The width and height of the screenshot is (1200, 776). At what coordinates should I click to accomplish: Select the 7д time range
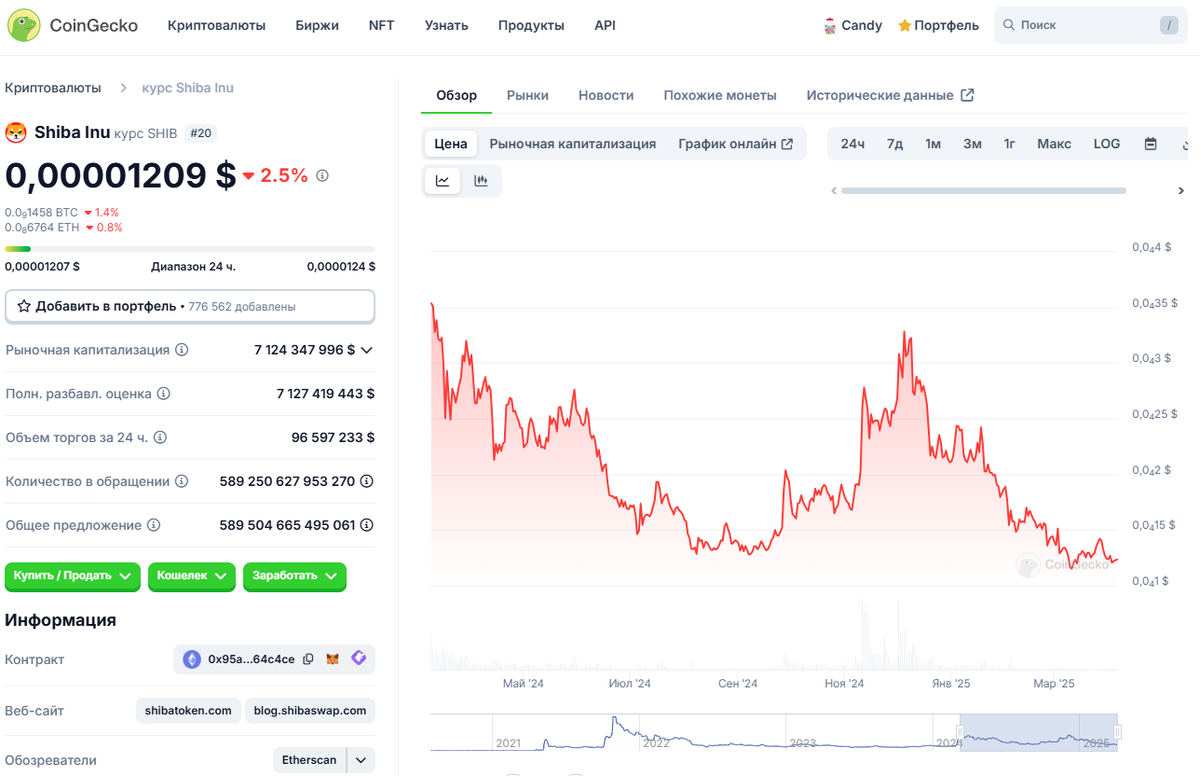895,144
